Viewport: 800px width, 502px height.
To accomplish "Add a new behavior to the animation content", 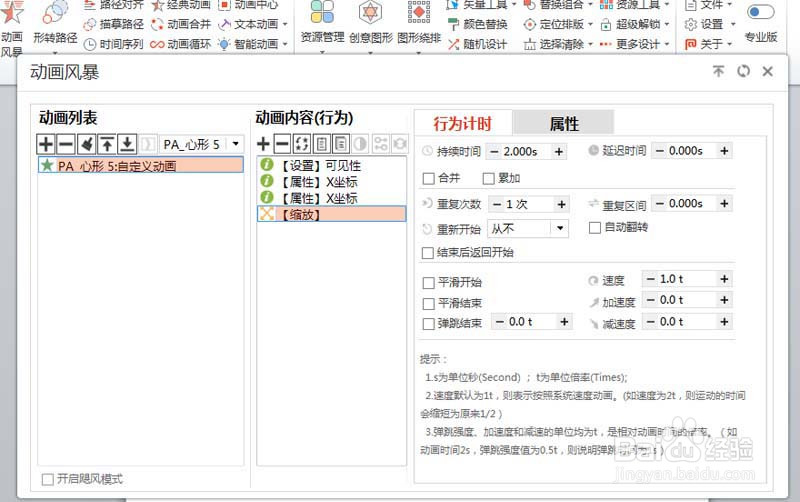I will point(263,144).
